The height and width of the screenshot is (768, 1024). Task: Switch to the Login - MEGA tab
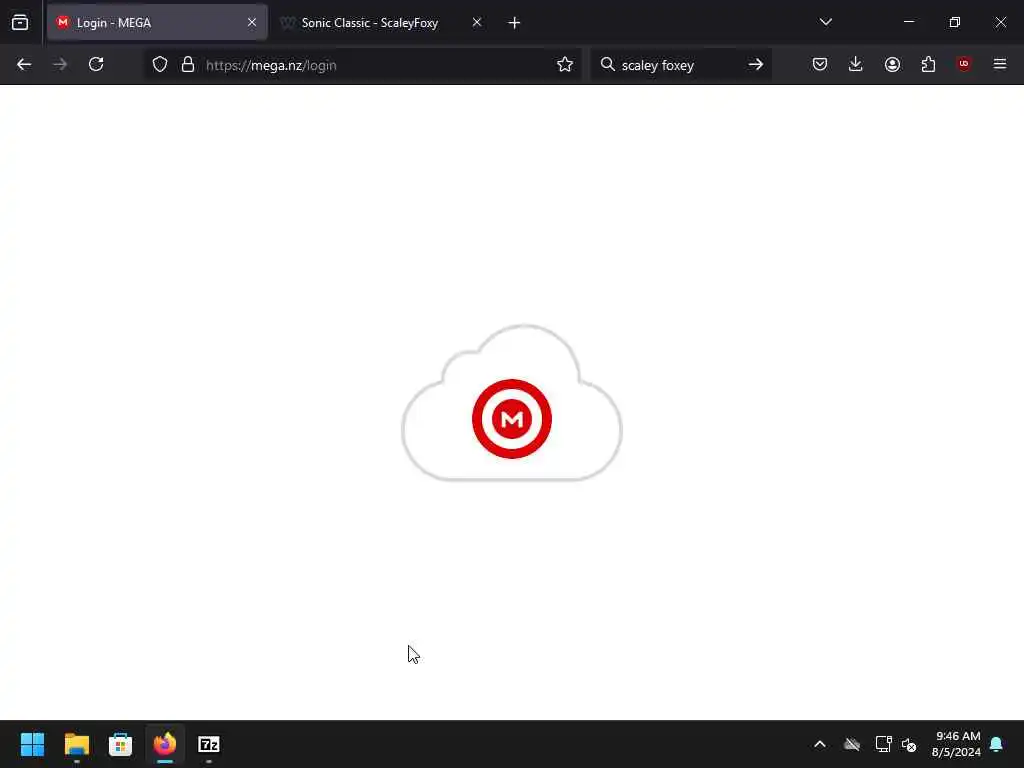(x=157, y=22)
